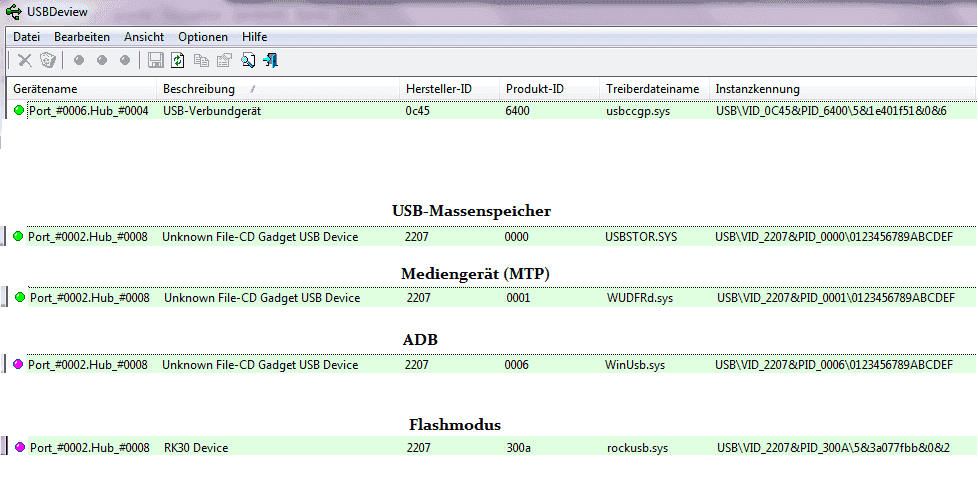Image resolution: width=978 pixels, height=489 pixels.
Task: Click green status dot in USBSTOR.SYS row
Action: tap(18, 236)
